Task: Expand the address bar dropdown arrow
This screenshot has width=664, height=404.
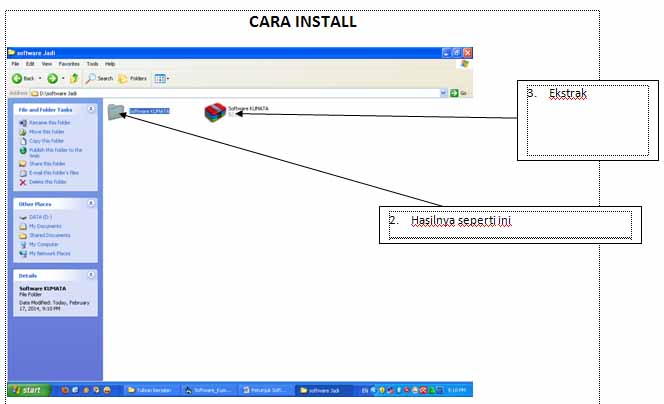Action: 443,93
